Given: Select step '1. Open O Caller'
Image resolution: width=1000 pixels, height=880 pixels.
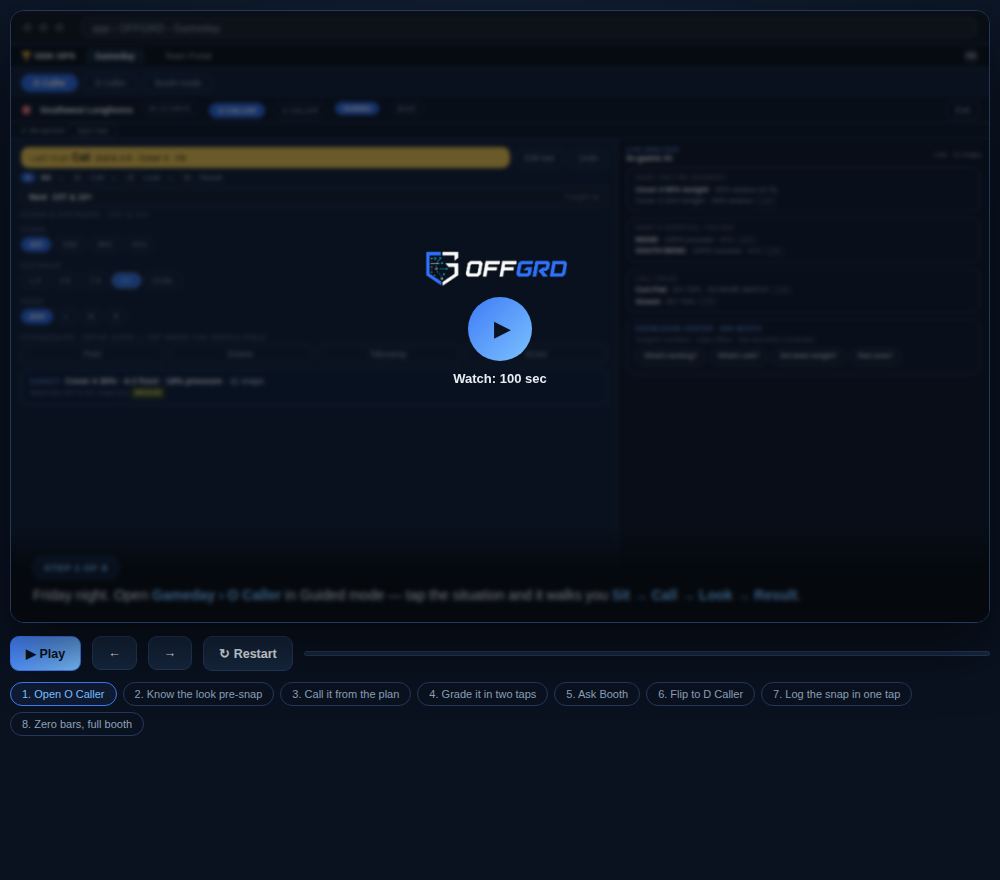Looking at the screenshot, I should tap(63, 694).
